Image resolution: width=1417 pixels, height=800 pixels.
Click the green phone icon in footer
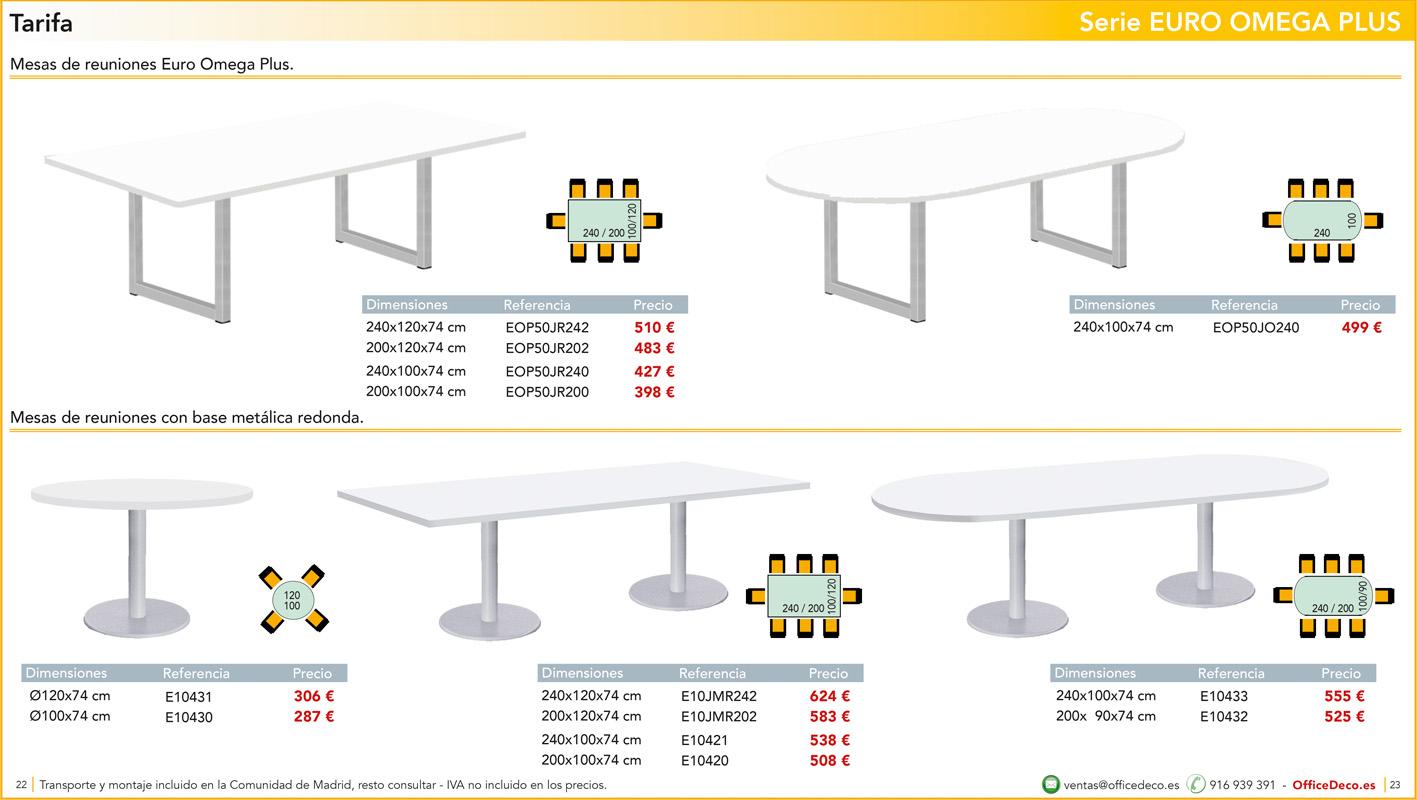click(1196, 784)
